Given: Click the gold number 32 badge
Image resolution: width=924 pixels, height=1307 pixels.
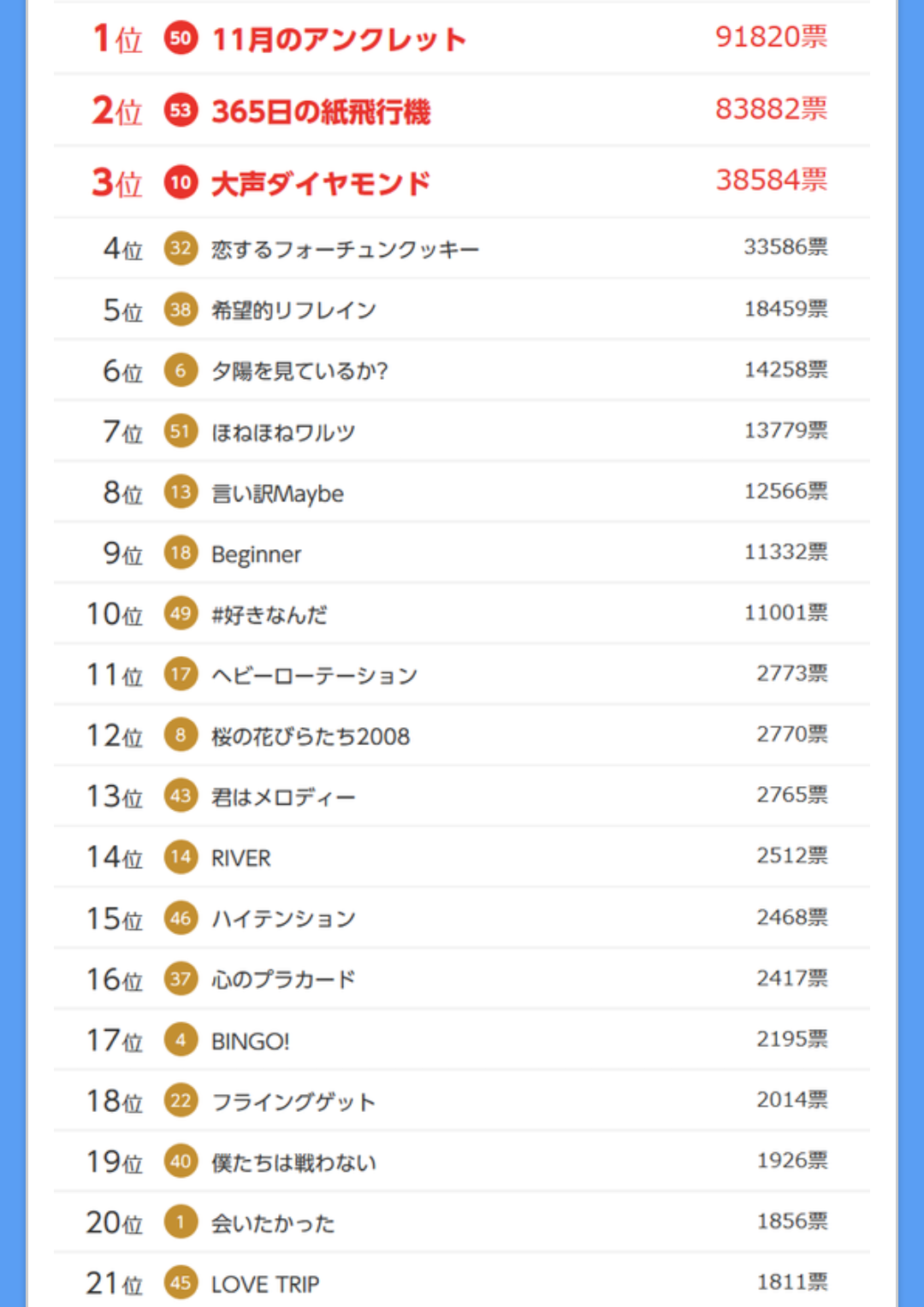Looking at the screenshot, I should (181, 248).
